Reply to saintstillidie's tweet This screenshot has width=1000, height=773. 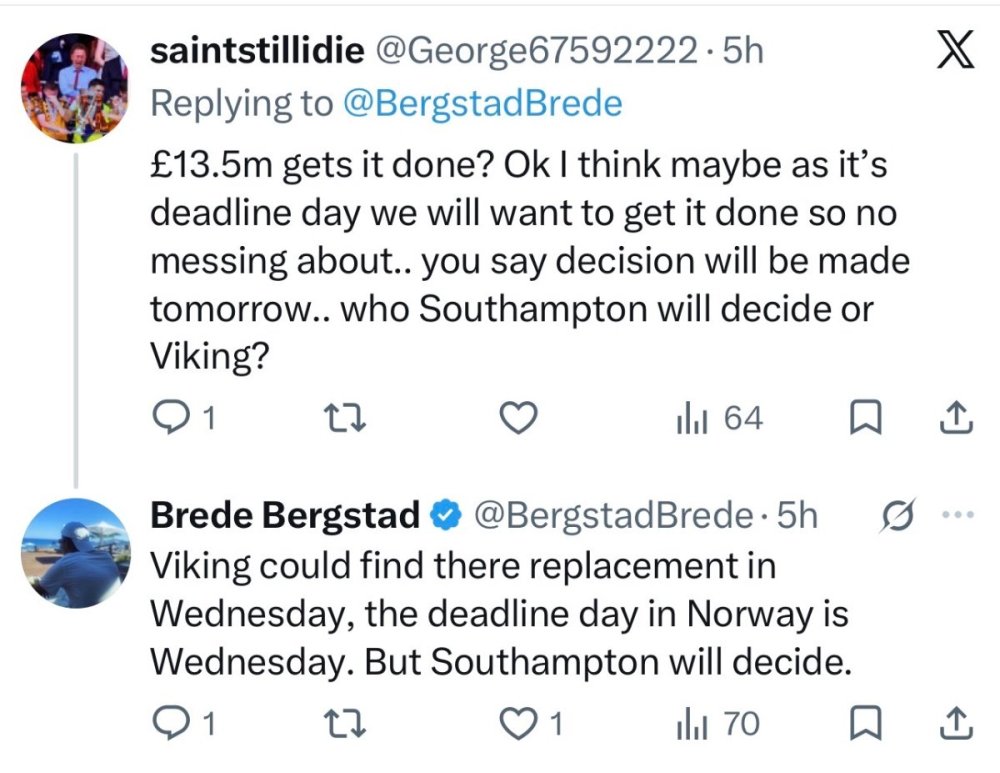[x=184, y=418]
